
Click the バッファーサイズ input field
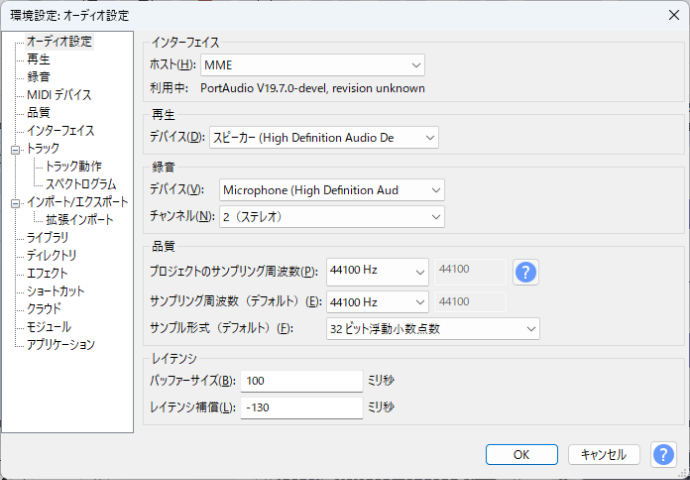point(301,381)
